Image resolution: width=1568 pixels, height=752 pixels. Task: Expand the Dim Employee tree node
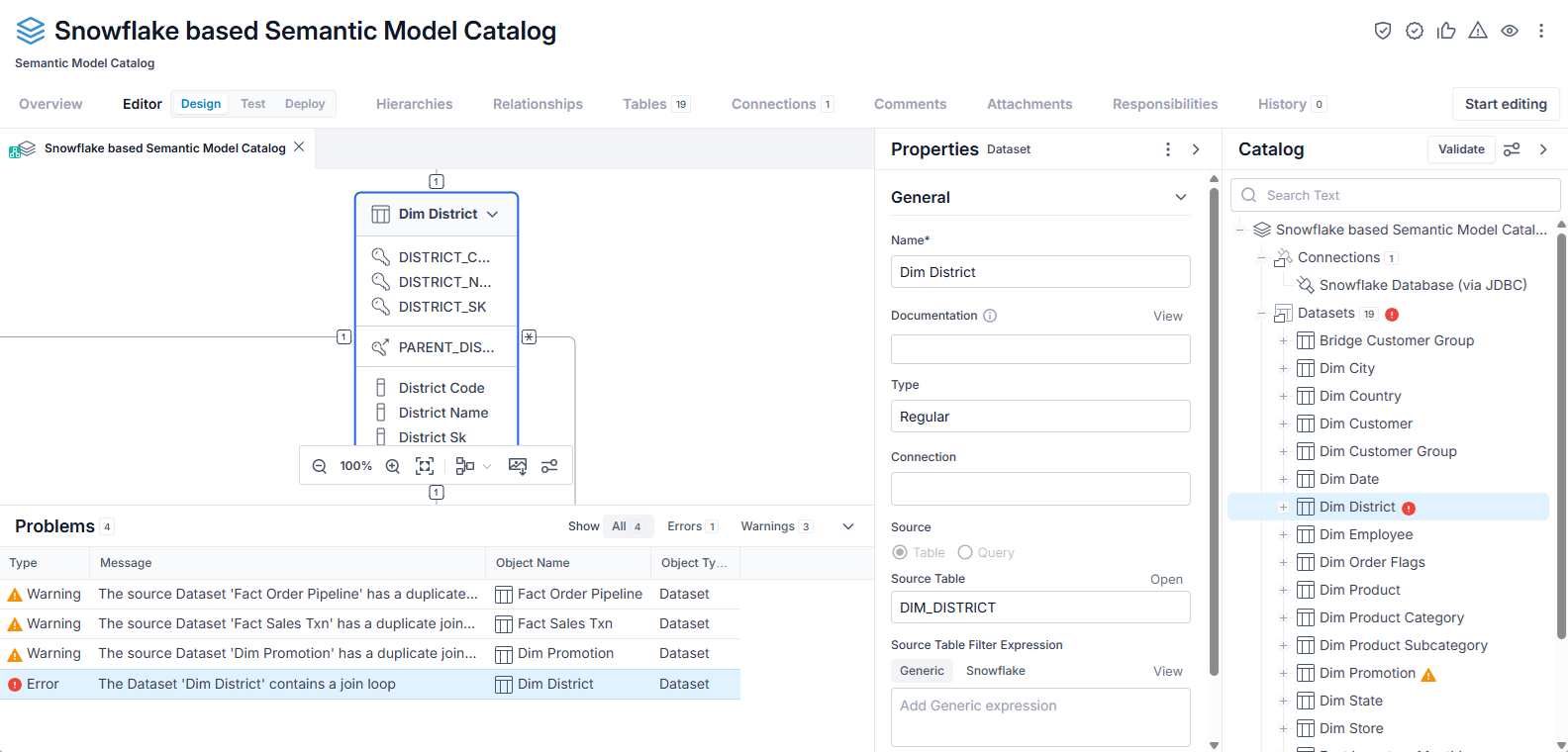click(x=1284, y=535)
